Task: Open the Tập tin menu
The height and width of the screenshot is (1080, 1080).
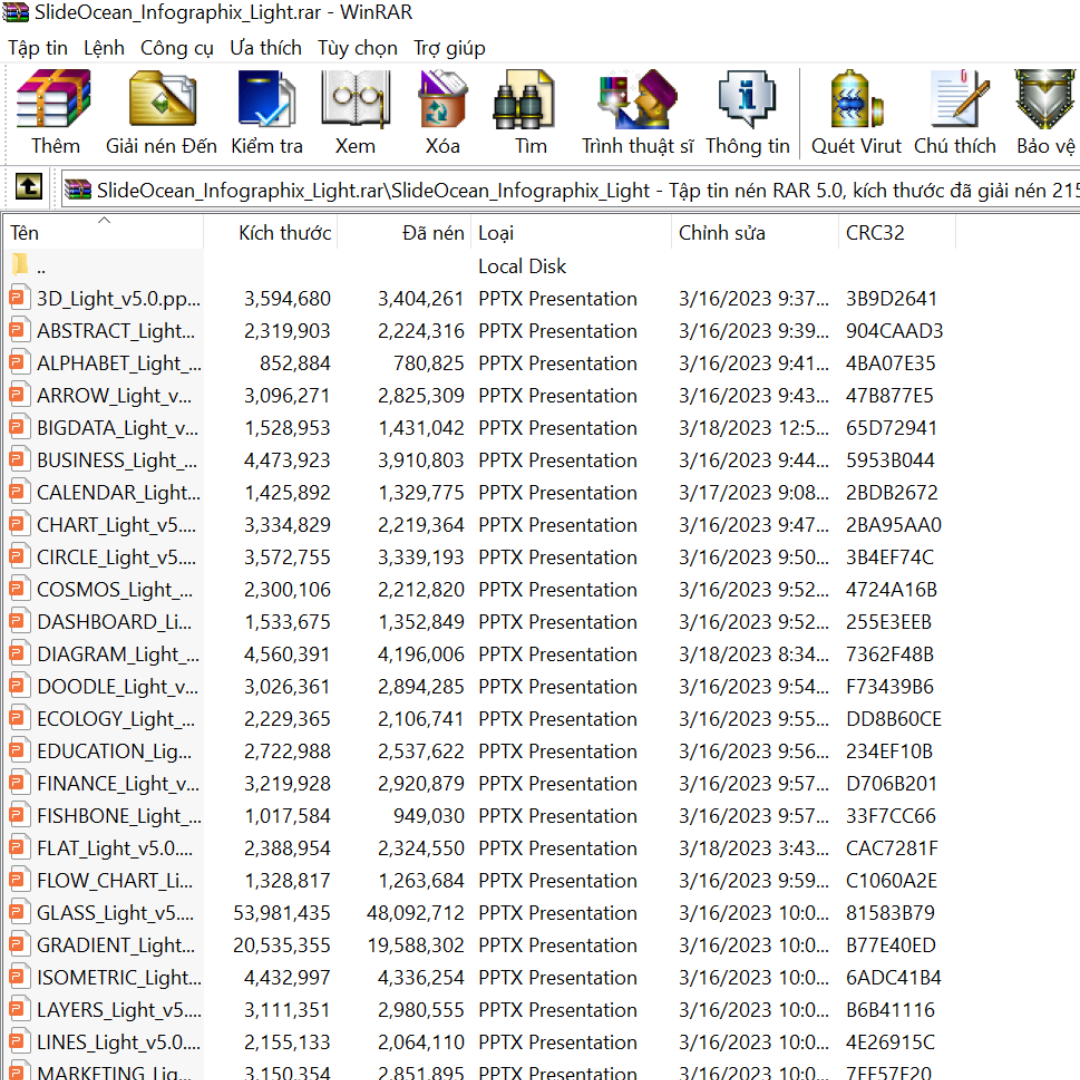Action: tap(38, 48)
